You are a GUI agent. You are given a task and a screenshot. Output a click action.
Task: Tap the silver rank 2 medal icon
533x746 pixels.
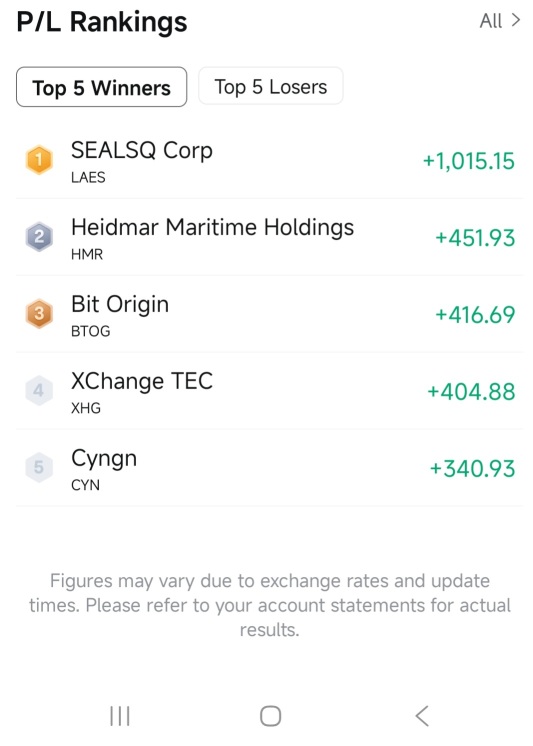pos(39,236)
